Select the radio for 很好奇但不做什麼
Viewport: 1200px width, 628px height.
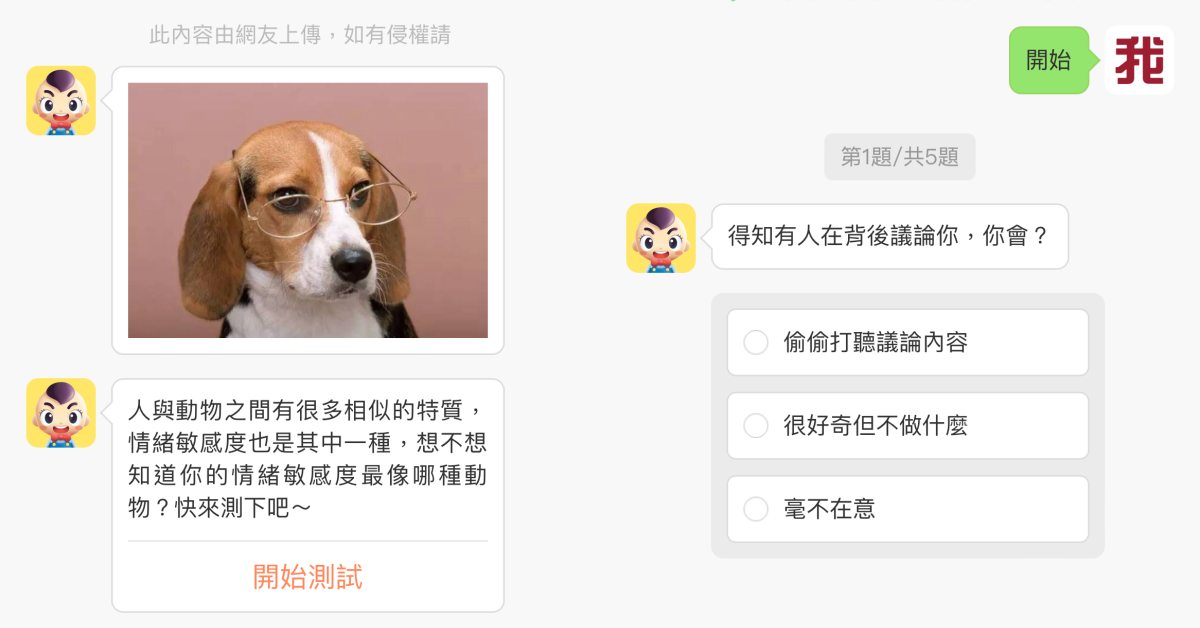[756, 426]
